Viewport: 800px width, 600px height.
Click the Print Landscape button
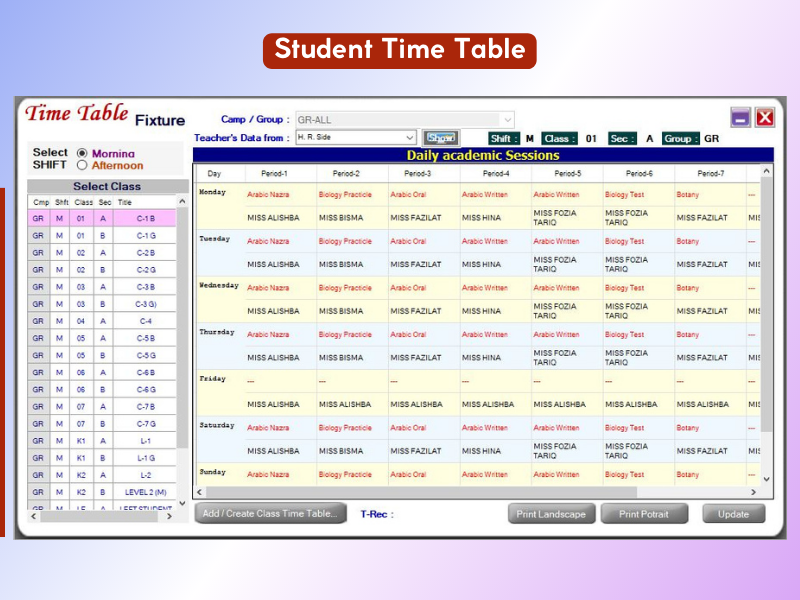coord(551,514)
